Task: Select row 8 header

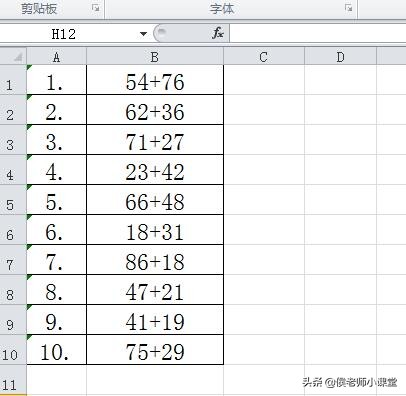Action: click(13, 290)
